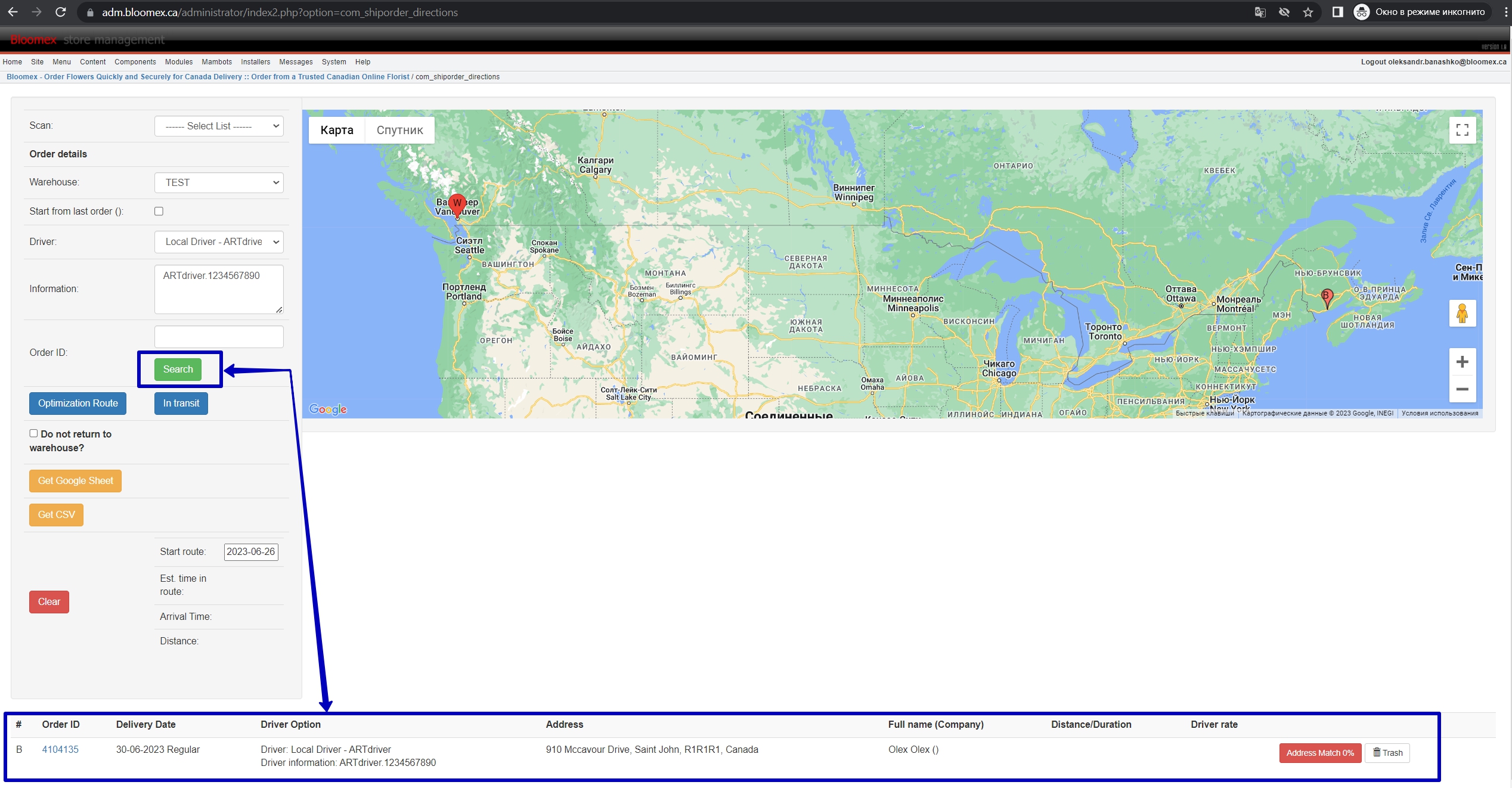Click Optimization Route button
The width and height of the screenshot is (1512, 788).
78,403
